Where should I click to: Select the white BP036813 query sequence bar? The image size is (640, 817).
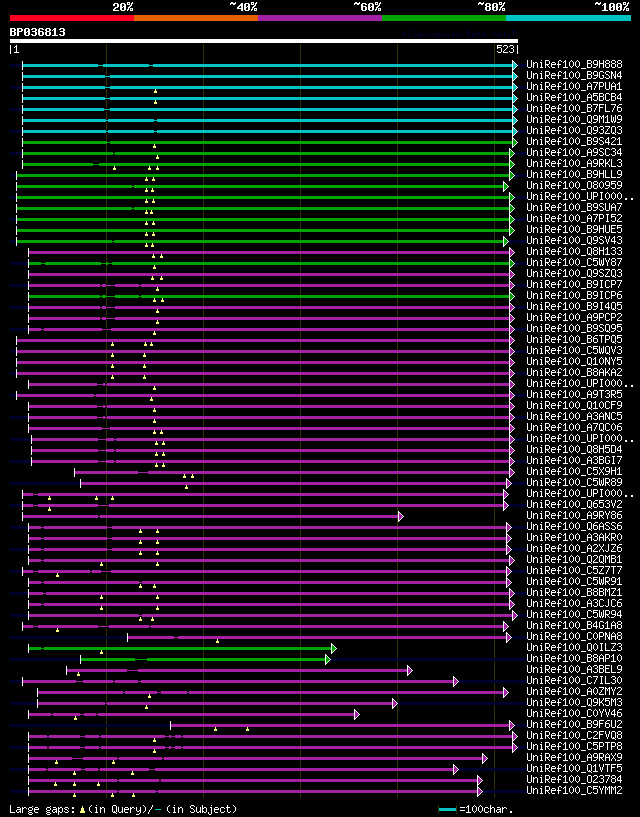click(264, 41)
